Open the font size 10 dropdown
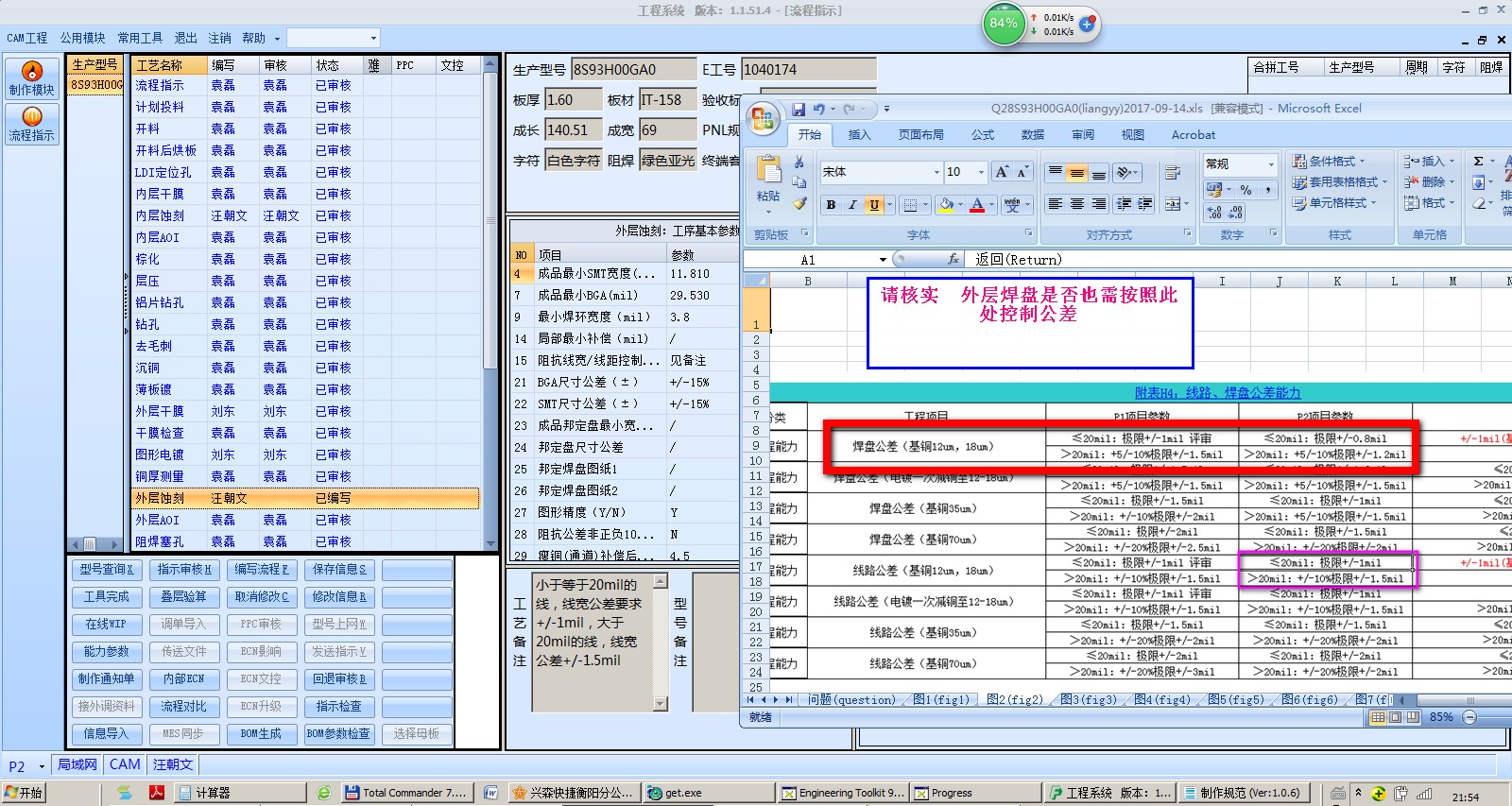The image size is (1512, 806). tap(981, 172)
